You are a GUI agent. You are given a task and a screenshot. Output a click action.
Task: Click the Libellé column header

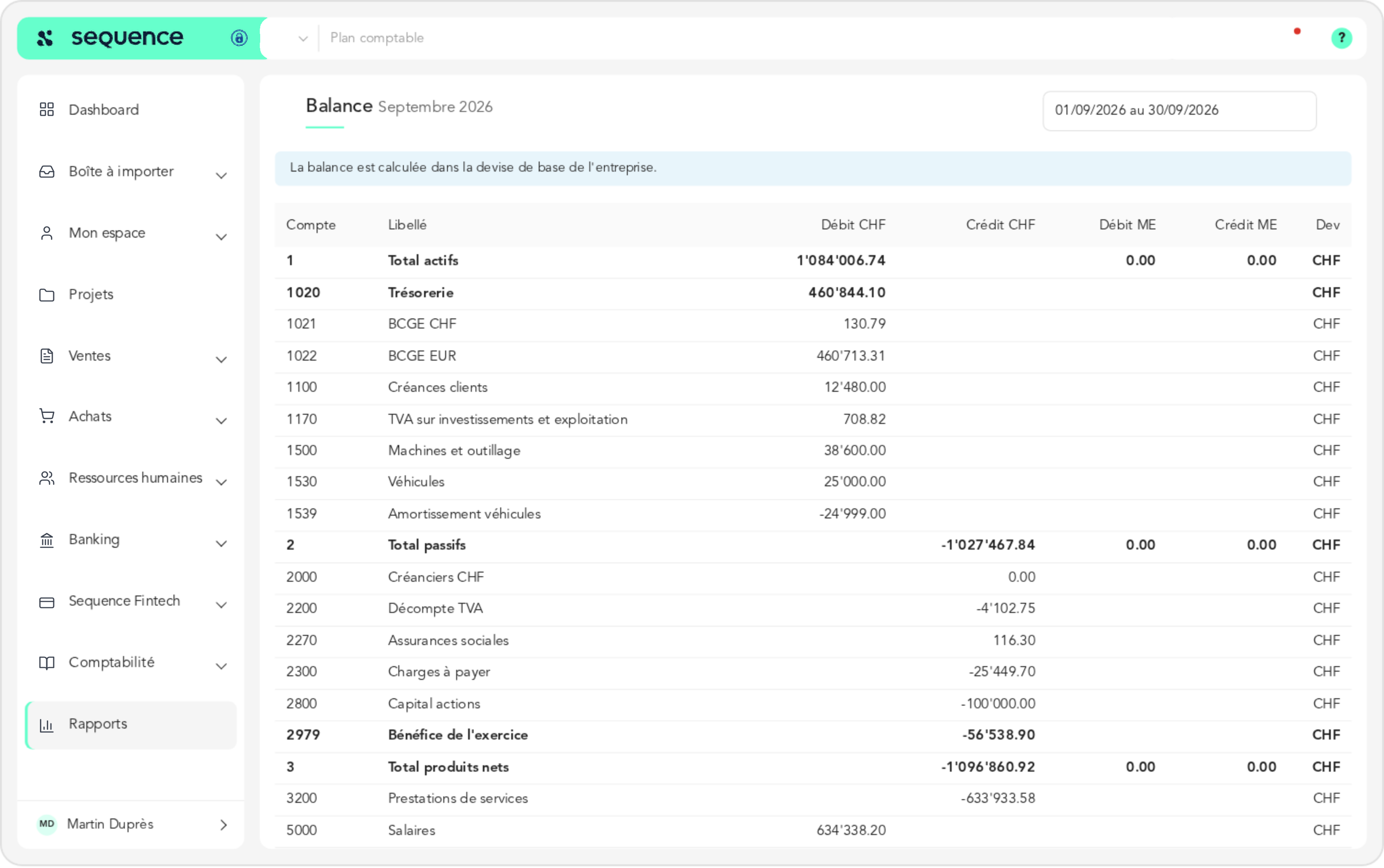tap(407, 224)
